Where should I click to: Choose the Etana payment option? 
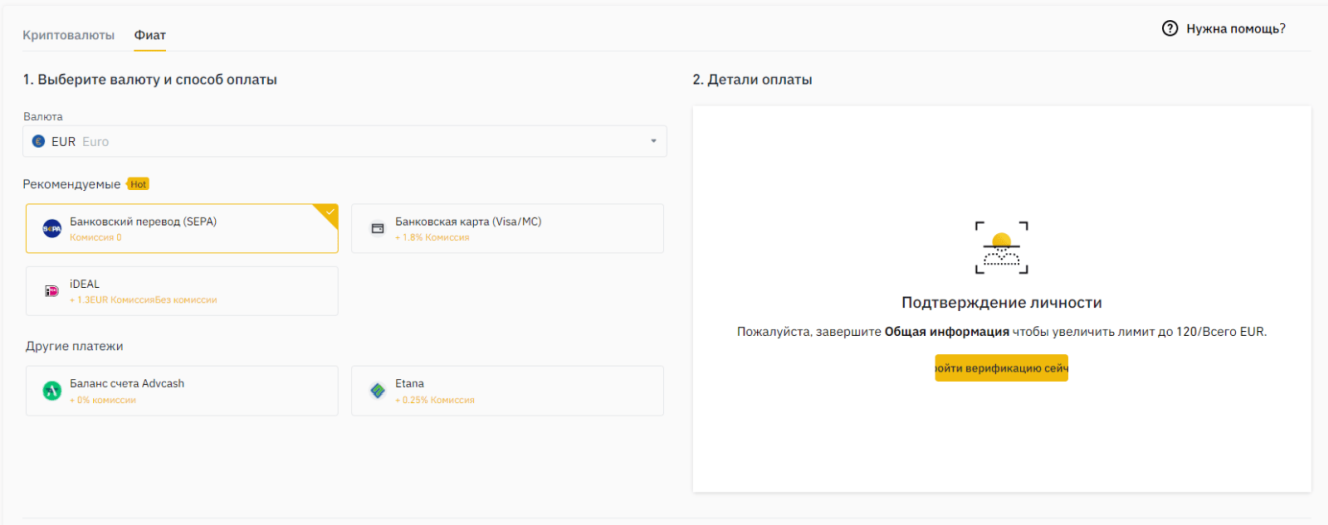pyautogui.click(x=507, y=390)
